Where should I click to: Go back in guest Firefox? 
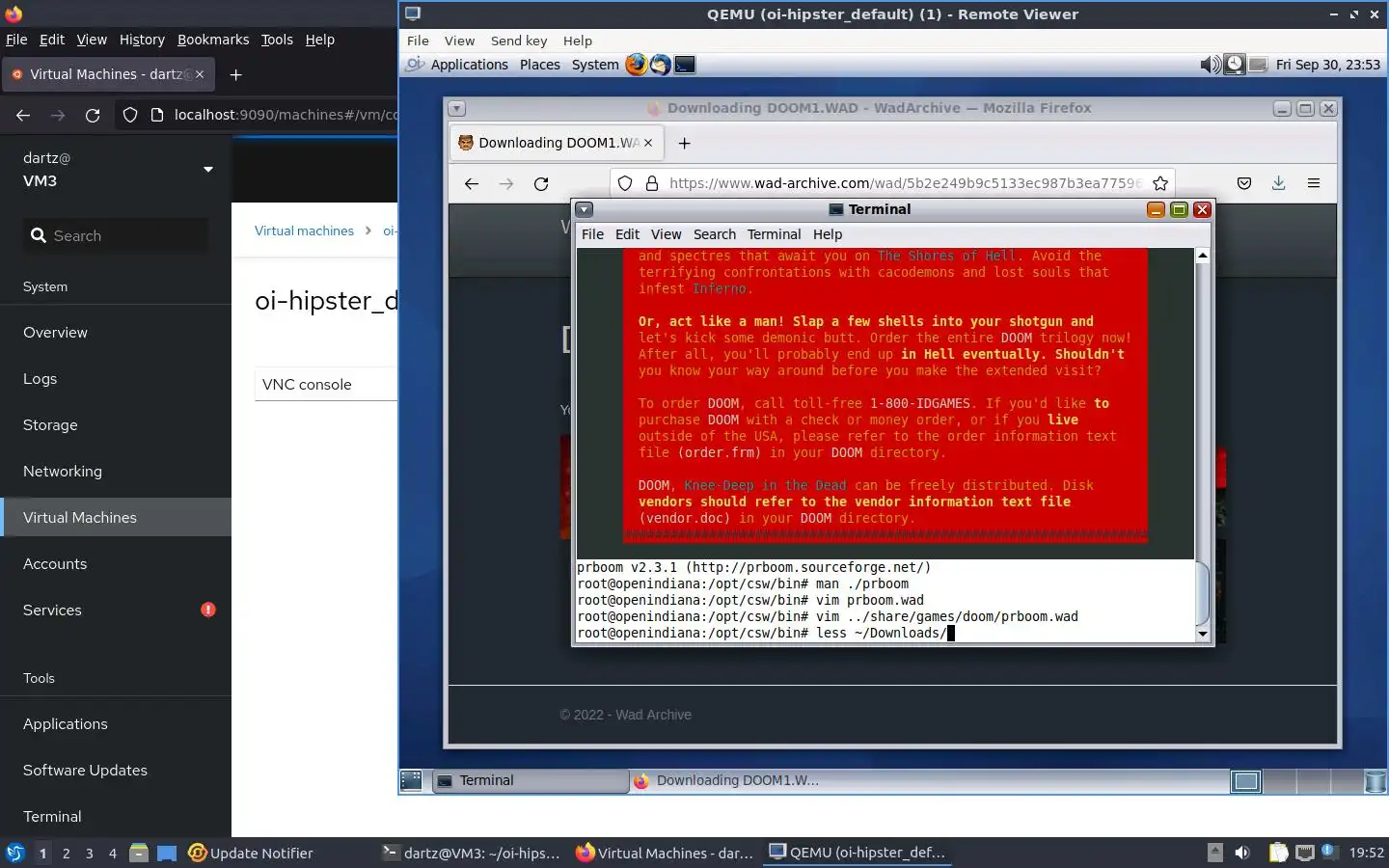point(472,183)
